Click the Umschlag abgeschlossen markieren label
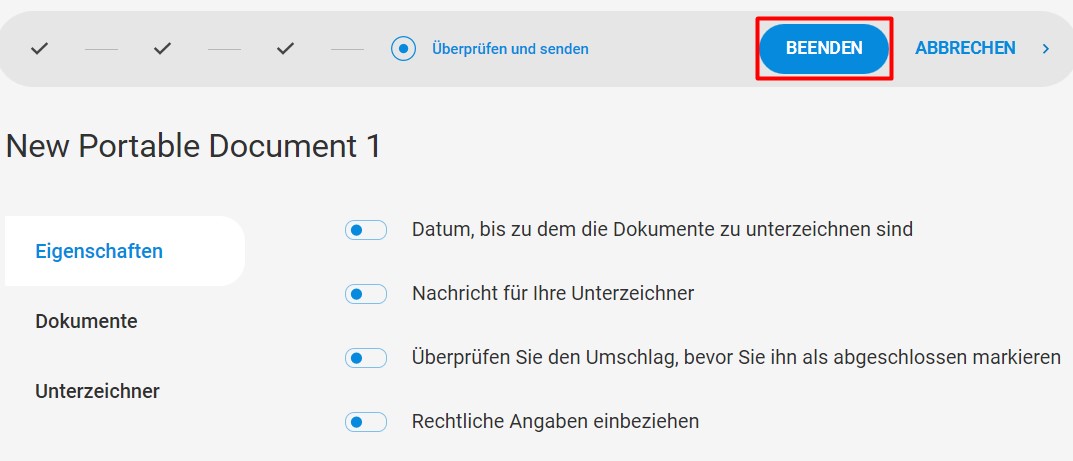Viewport: 1073px width, 461px height. coord(736,357)
